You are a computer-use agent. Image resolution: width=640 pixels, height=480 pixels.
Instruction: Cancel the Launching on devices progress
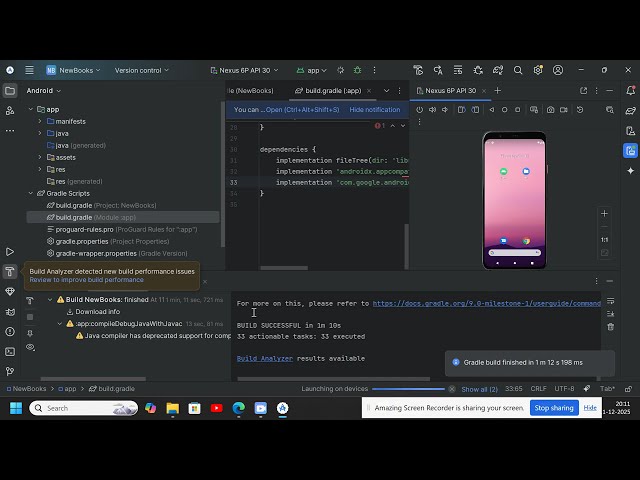click(452, 389)
